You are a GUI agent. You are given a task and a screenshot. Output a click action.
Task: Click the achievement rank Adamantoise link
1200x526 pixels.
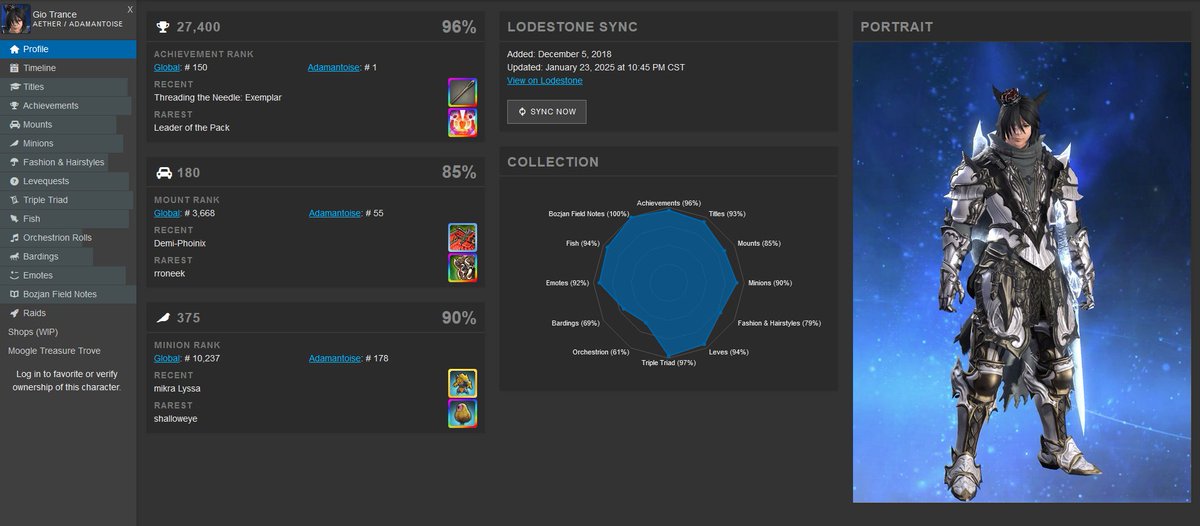point(334,67)
